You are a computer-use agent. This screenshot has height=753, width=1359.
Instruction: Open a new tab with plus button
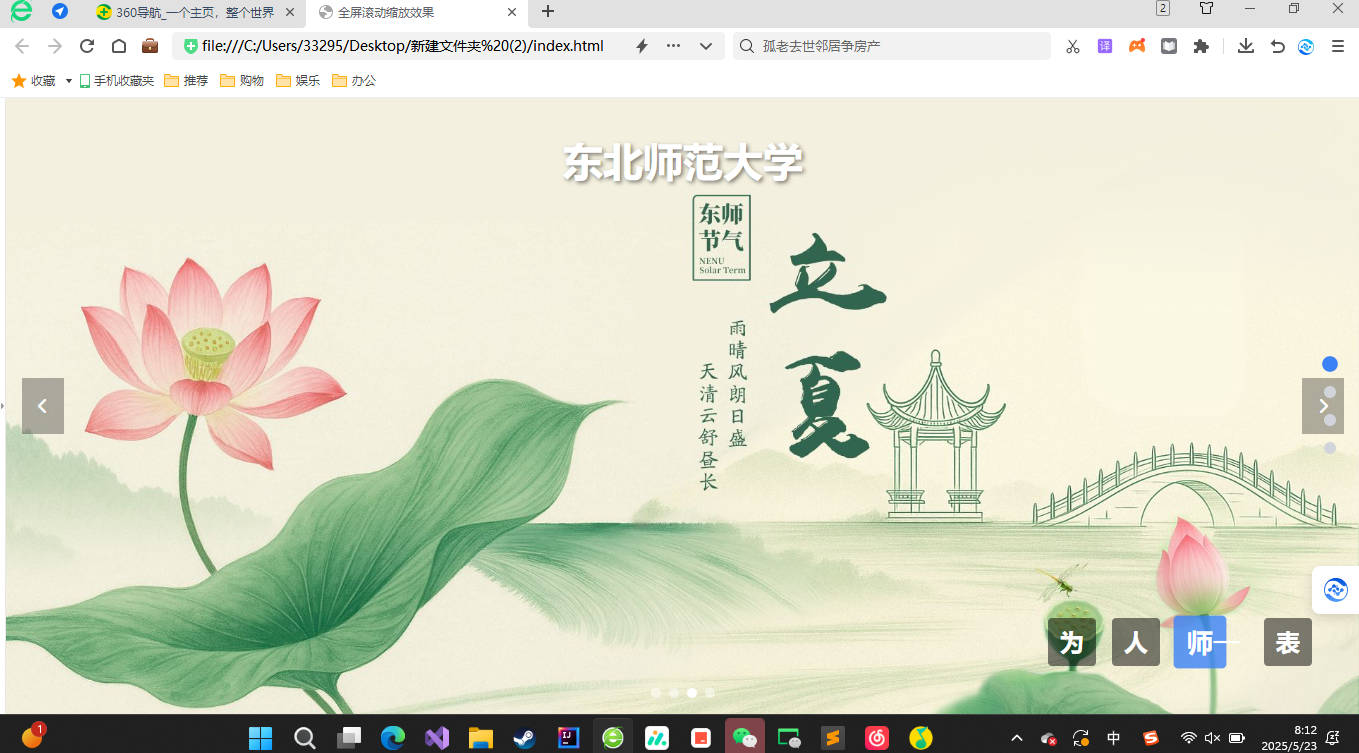pos(548,12)
